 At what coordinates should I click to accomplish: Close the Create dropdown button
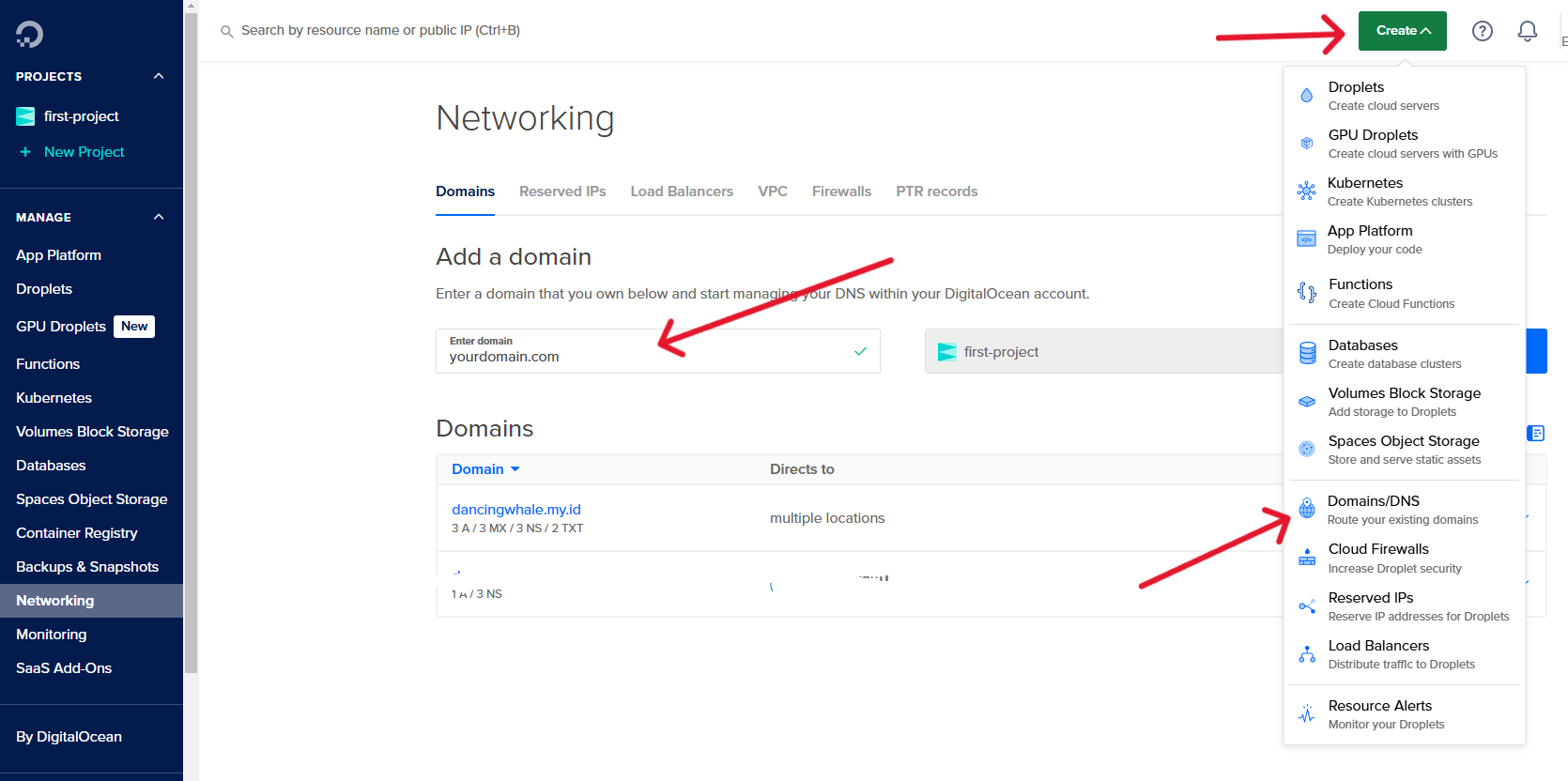point(1403,31)
